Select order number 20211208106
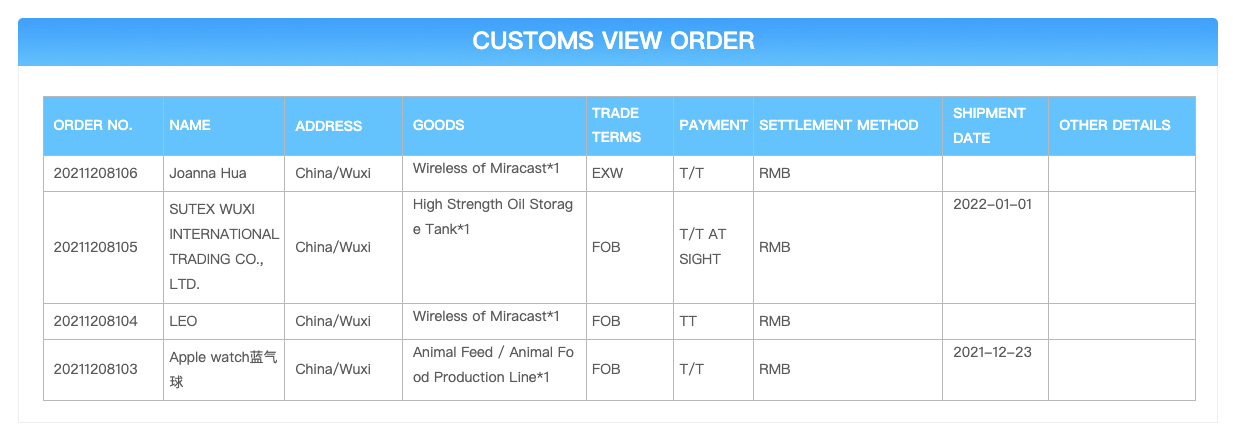The image size is (1233, 438). pyautogui.click(x=95, y=173)
